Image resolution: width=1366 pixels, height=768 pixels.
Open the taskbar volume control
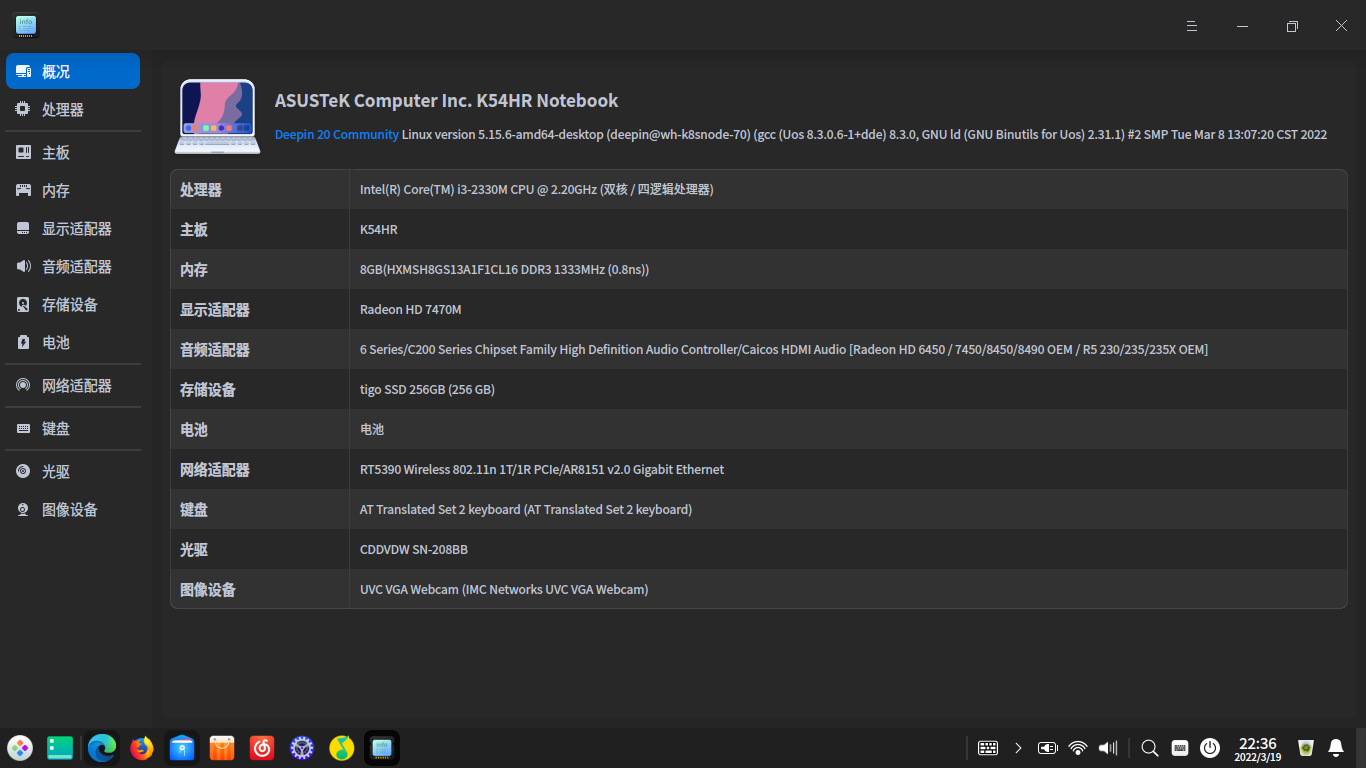pos(1108,748)
